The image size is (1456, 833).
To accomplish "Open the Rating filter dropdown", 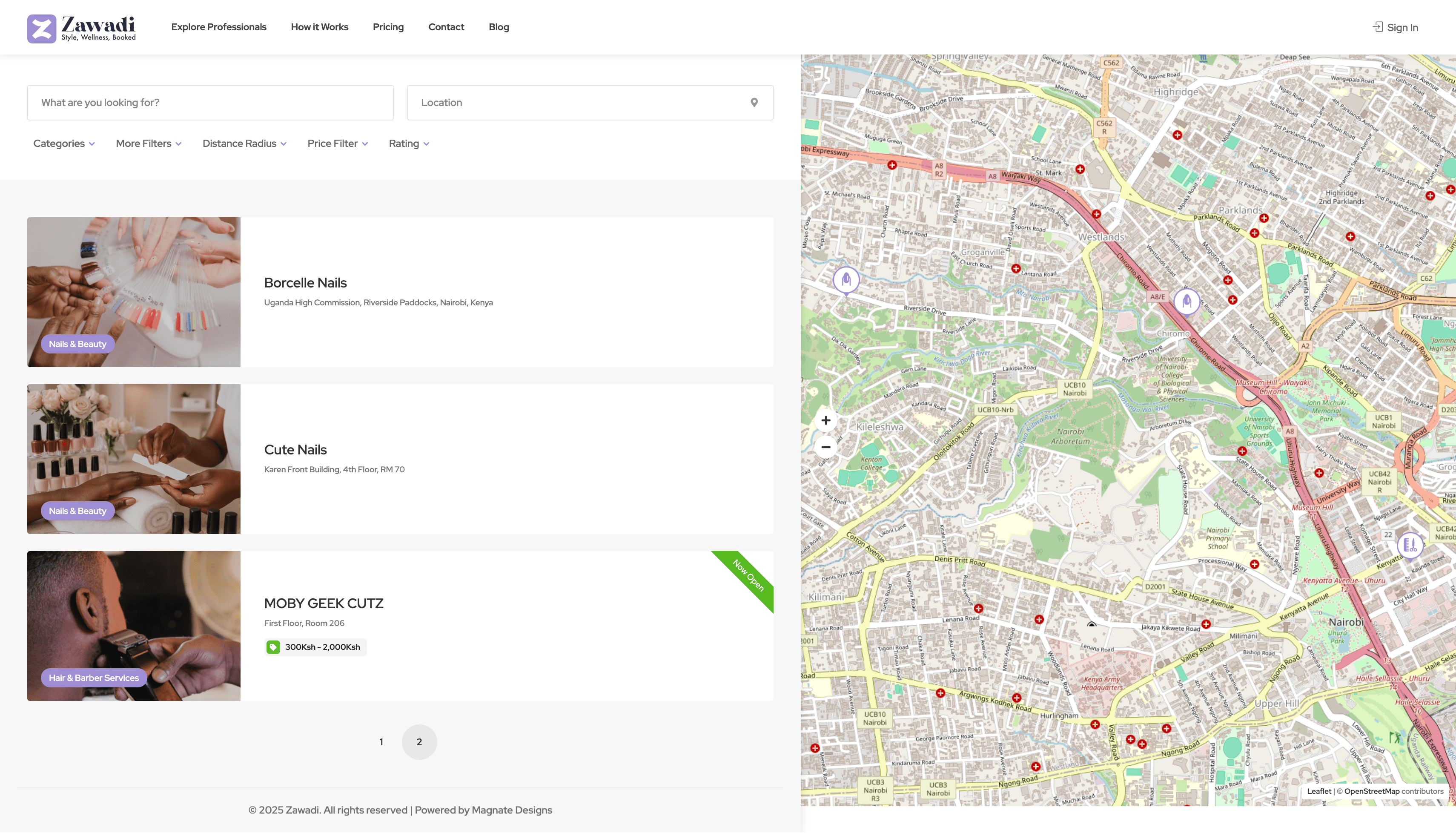I will click(x=408, y=144).
